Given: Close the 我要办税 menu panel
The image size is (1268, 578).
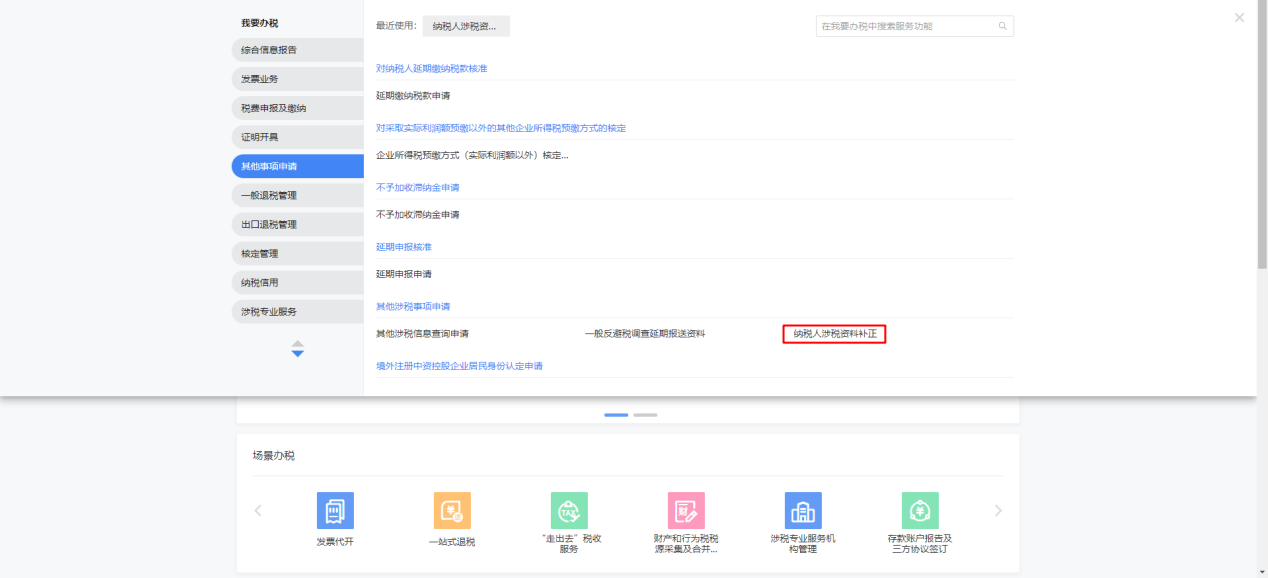Looking at the screenshot, I should [x=1239, y=18].
